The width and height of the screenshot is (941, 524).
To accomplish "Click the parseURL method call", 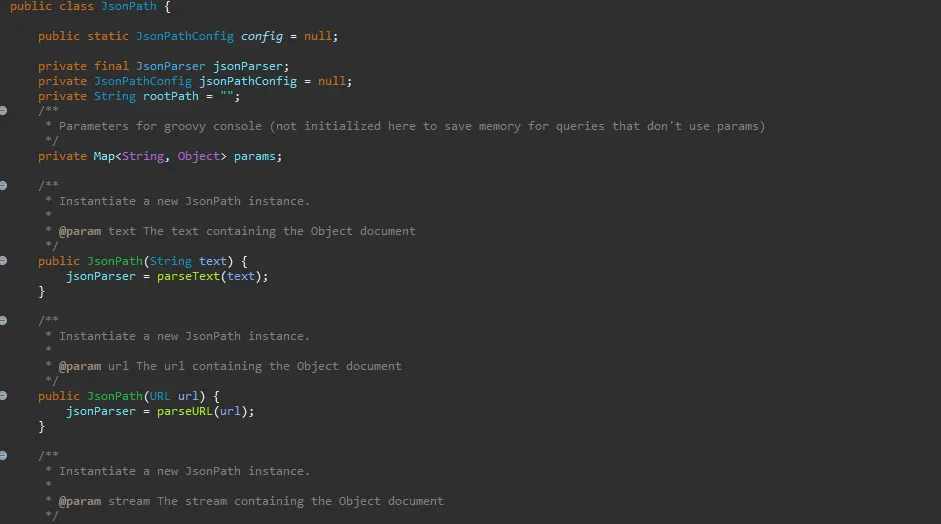I will click(185, 411).
